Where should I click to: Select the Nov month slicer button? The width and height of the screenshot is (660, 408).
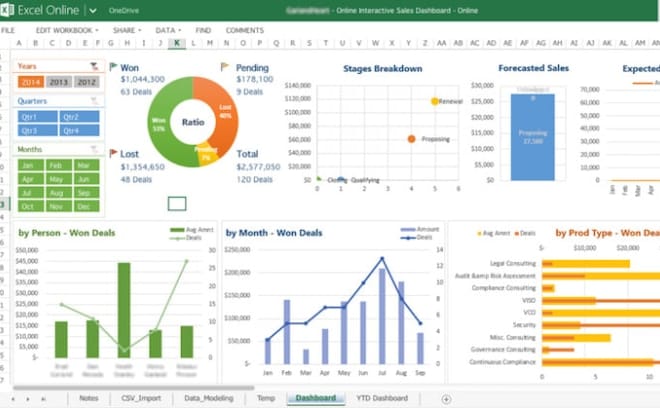(x=59, y=206)
